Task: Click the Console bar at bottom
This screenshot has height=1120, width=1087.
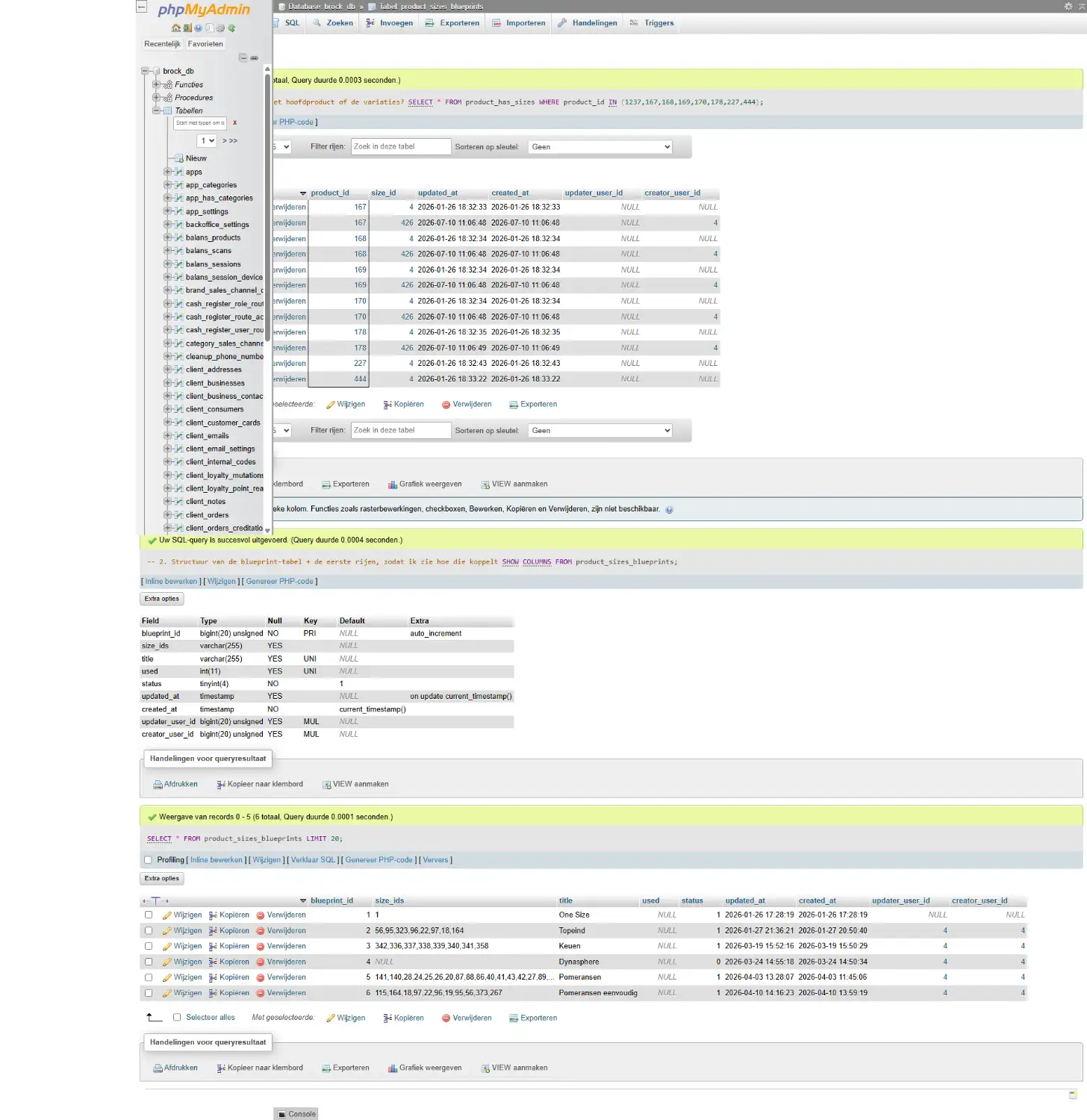Action: click(296, 1114)
